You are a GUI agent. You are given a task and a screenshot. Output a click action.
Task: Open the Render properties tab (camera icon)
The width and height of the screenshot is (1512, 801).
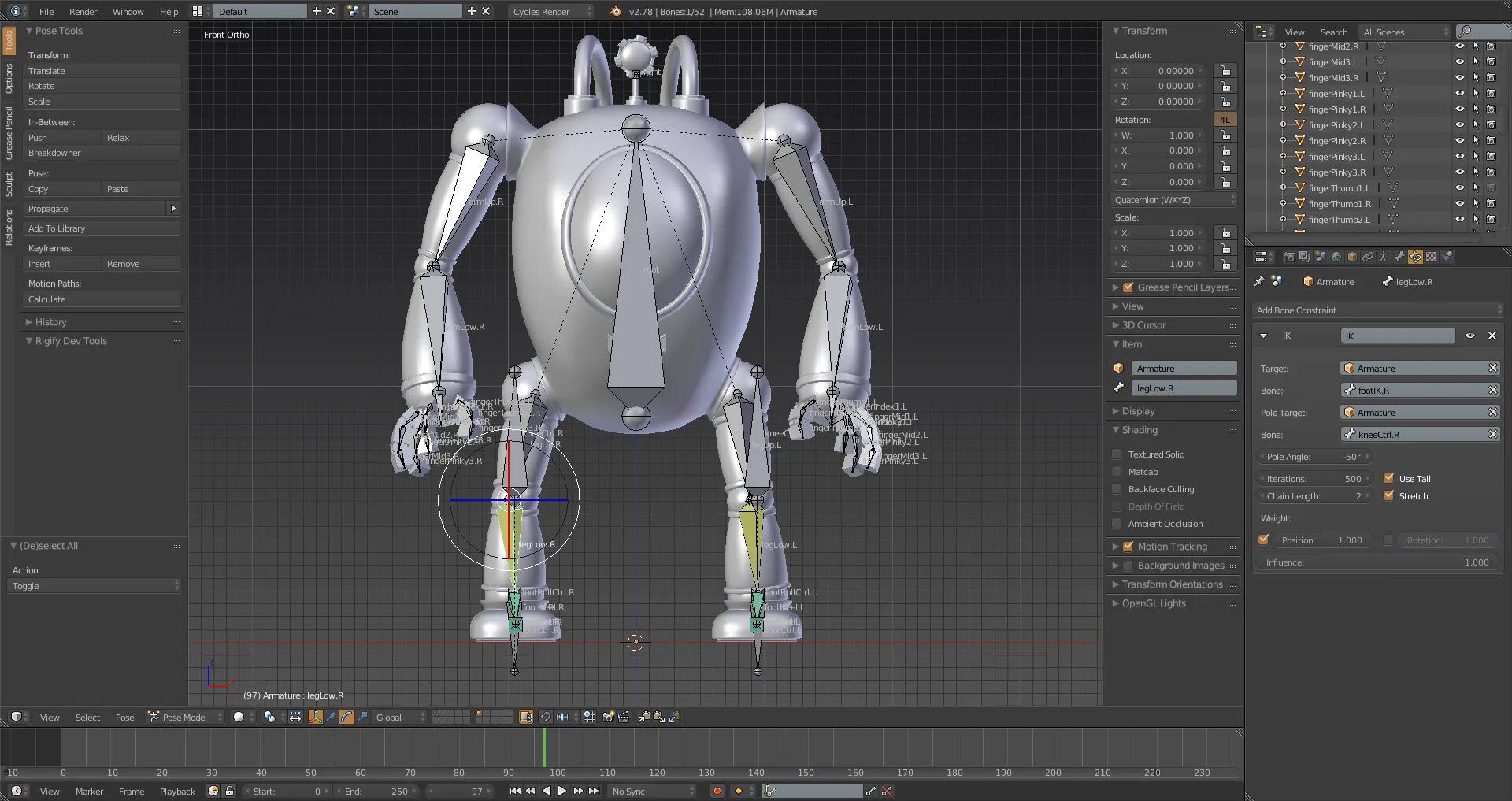click(x=1289, y=257)
